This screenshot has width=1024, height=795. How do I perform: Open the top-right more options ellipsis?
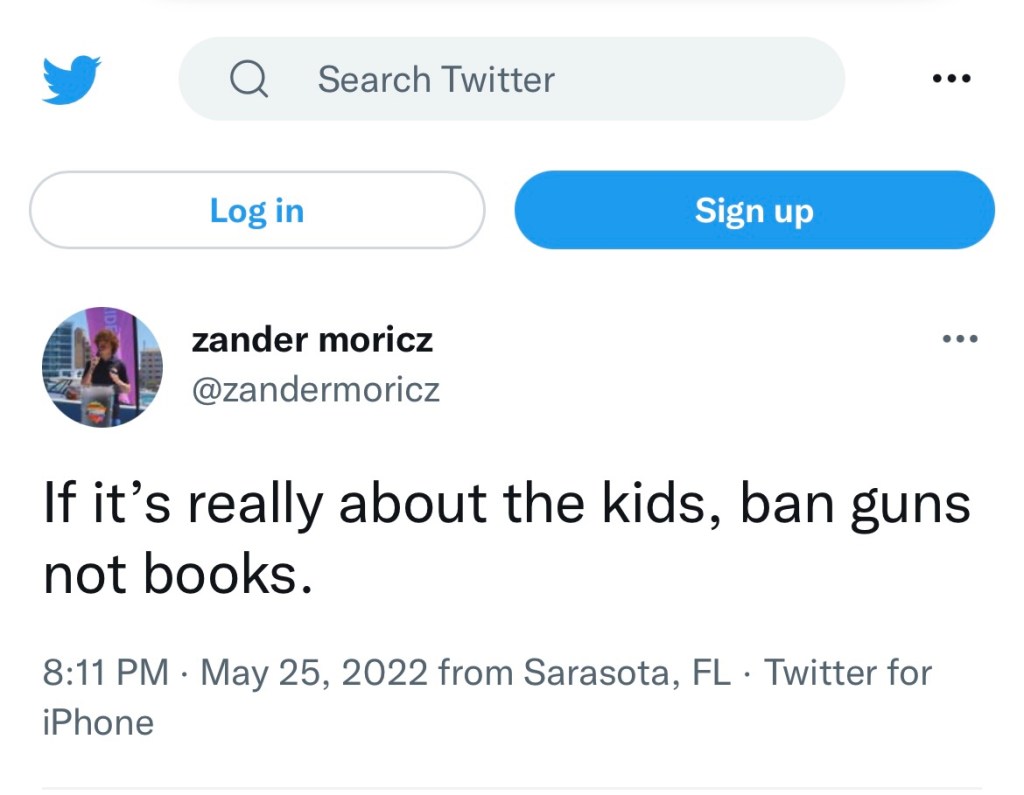tap(950, 79)
